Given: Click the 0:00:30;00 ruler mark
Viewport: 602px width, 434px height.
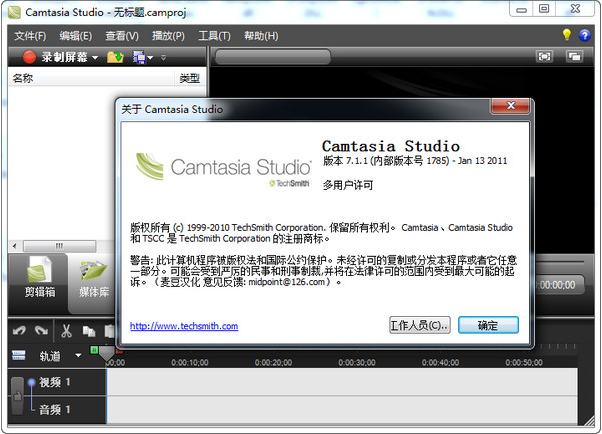Looking at the screenshot, I should 357,363.
